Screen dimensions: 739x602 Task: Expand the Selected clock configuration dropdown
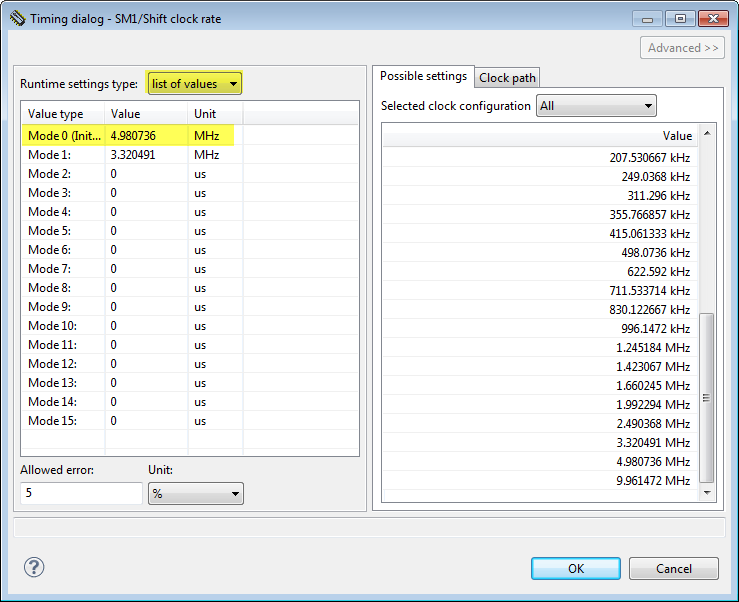(x=596, y=105)
